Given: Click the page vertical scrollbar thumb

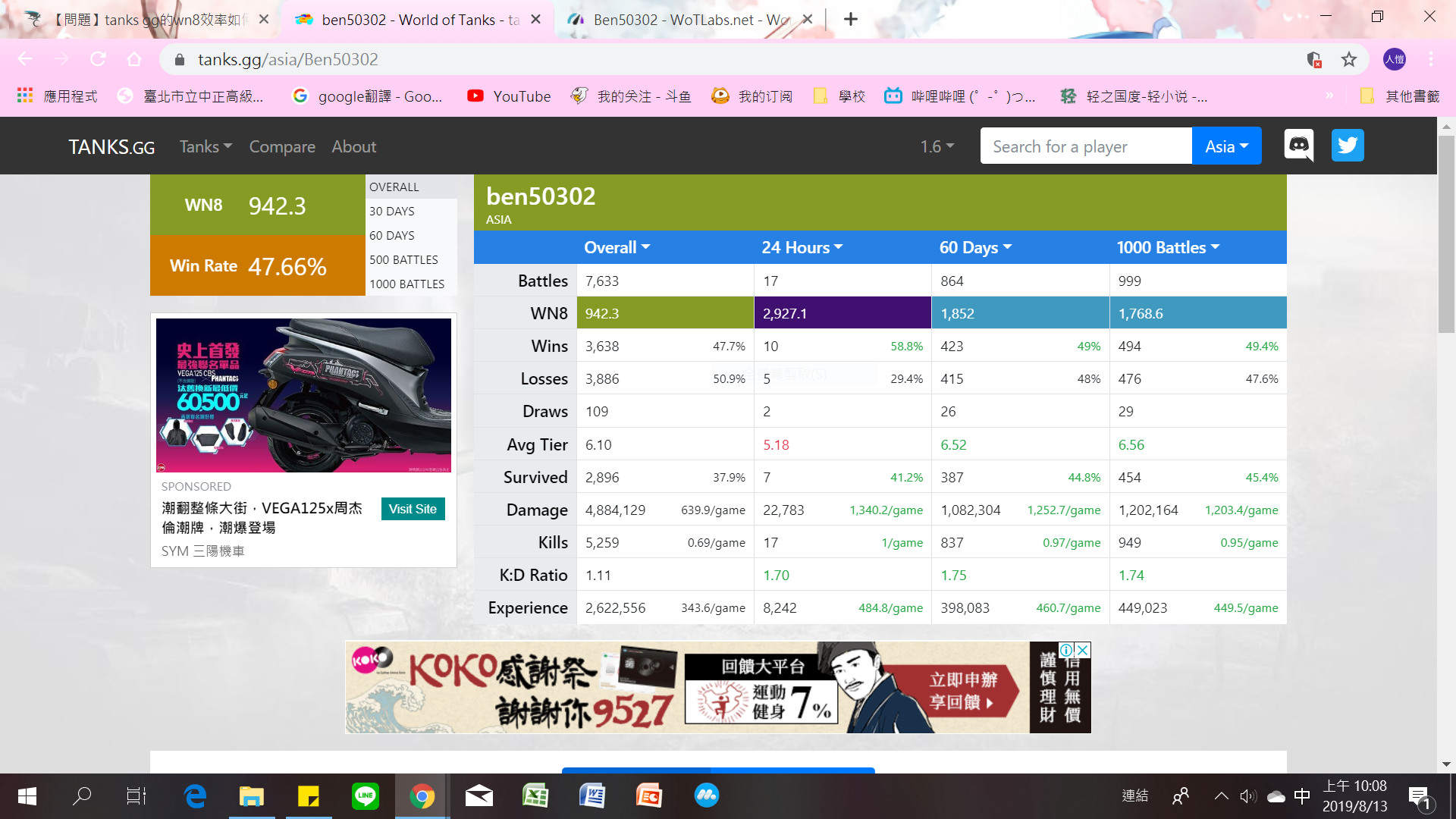Looking at the screenshot, I should 1446,235.
